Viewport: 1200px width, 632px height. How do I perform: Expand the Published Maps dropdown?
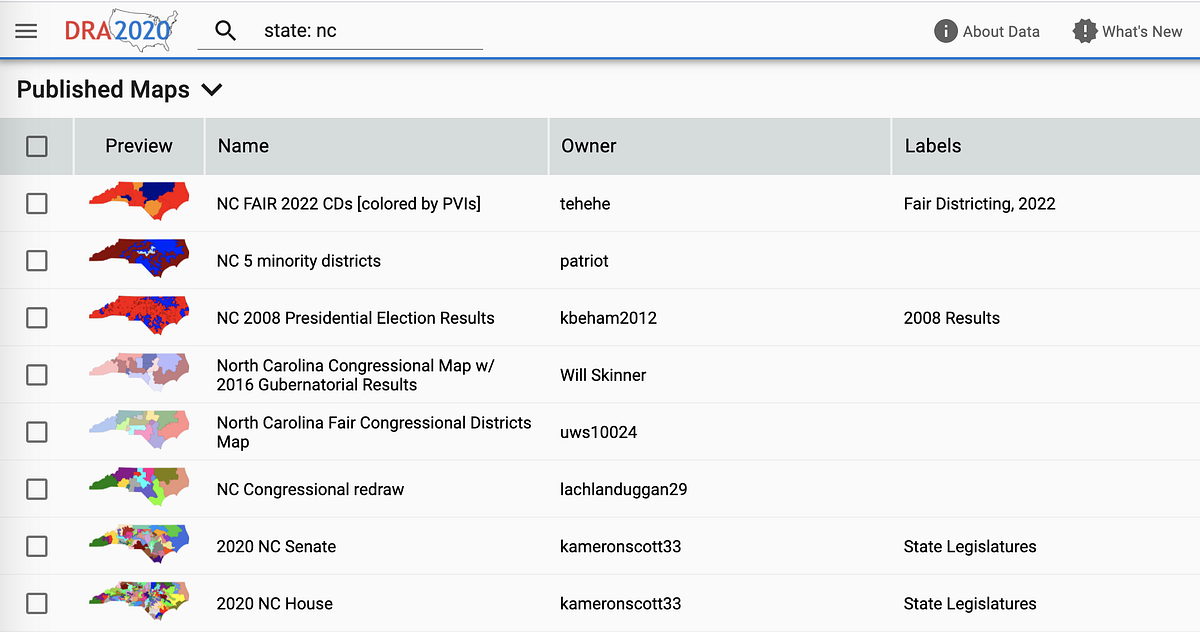pos(211,90)
